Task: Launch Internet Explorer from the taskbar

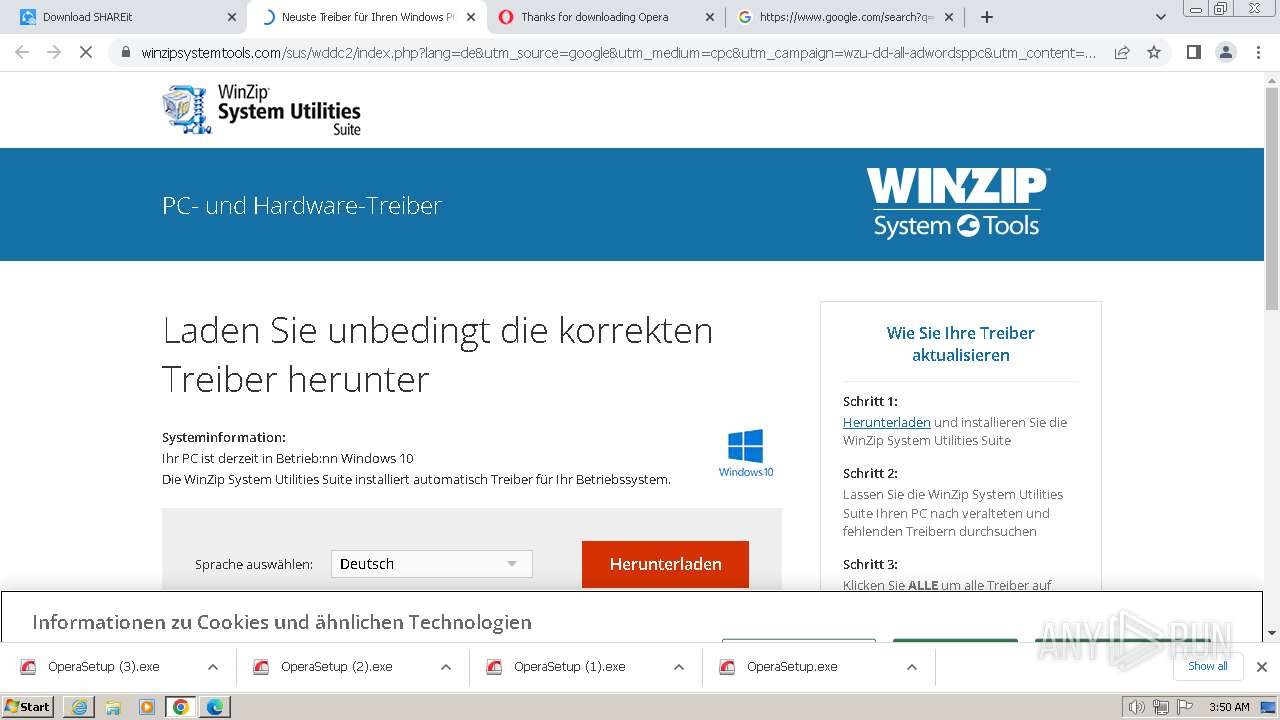Action: (79, 707)
